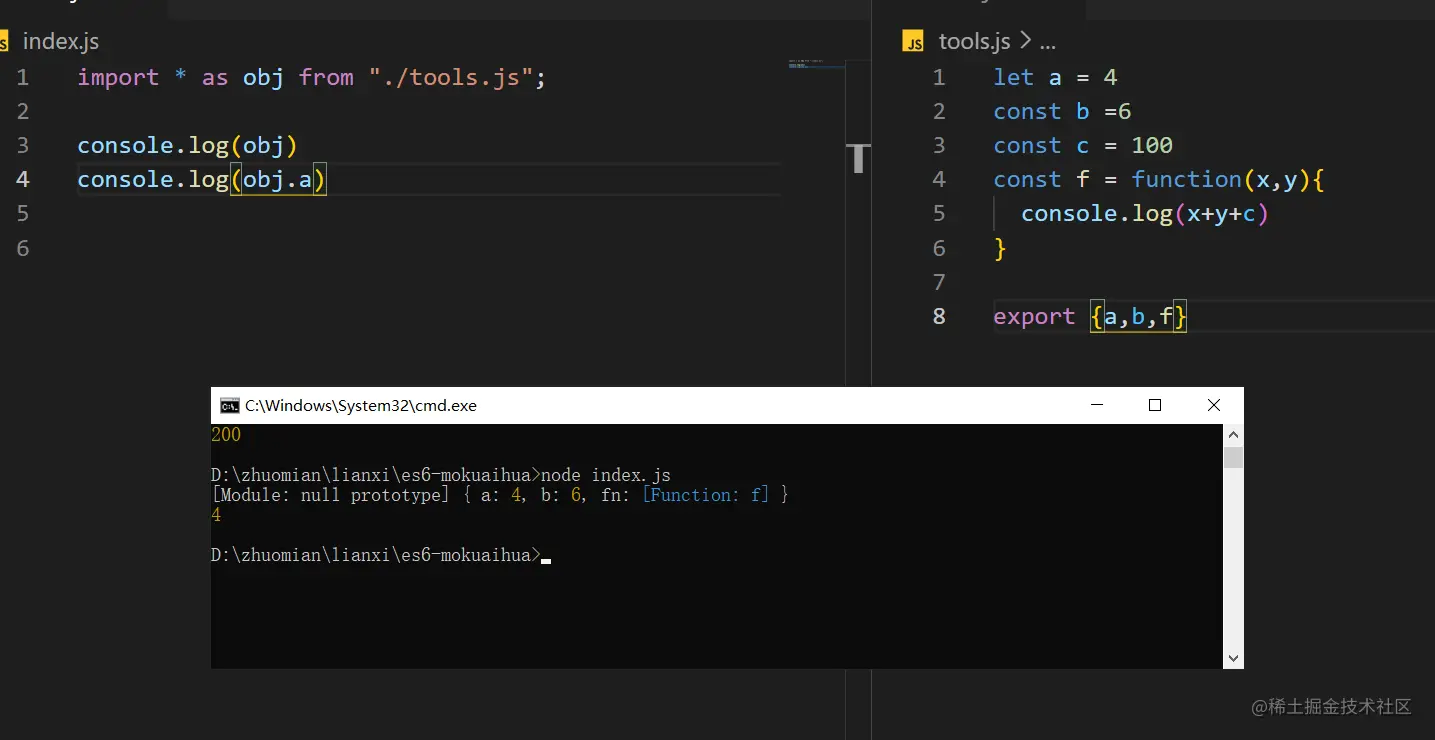Select line number 7 in tools.js
The width and height of the screenshot is (1435, 740).
pyautogui.click(x=938, y=282)
